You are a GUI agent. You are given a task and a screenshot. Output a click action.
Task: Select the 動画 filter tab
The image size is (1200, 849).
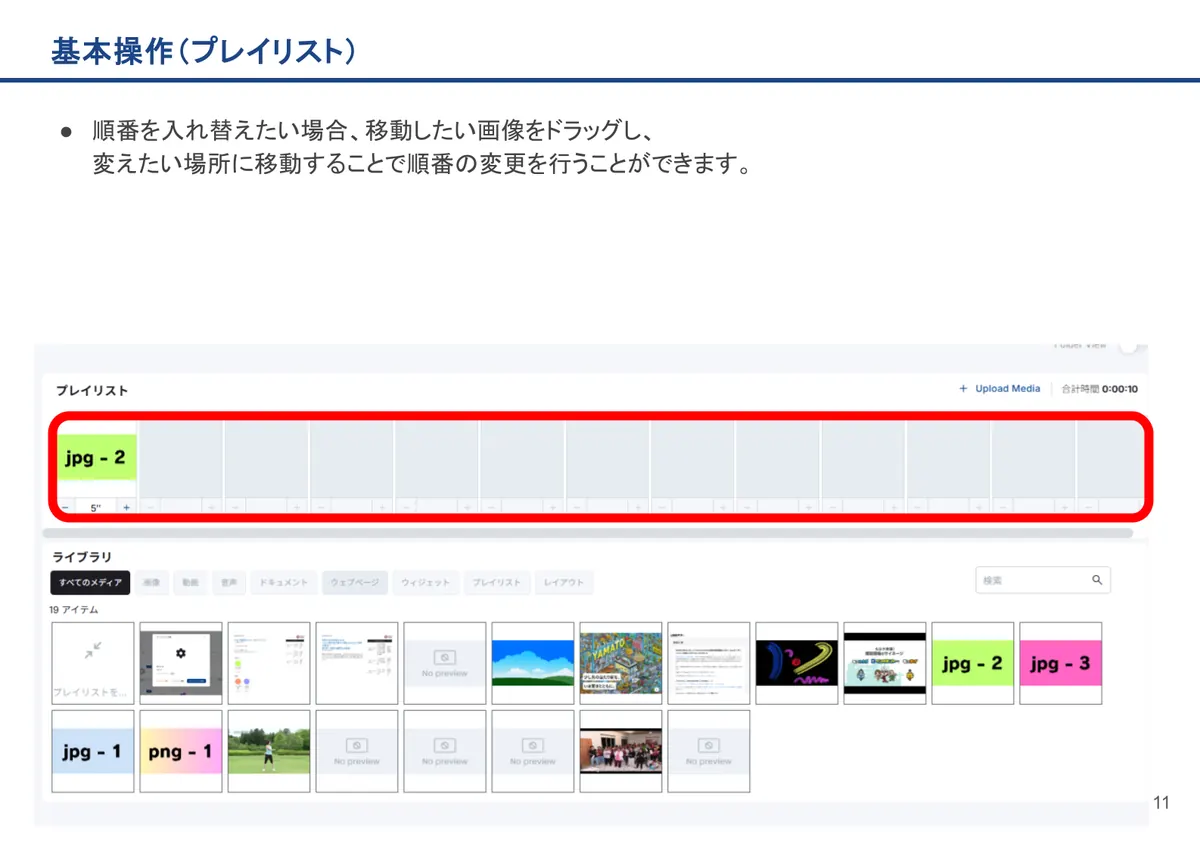(x=190, y=582)
